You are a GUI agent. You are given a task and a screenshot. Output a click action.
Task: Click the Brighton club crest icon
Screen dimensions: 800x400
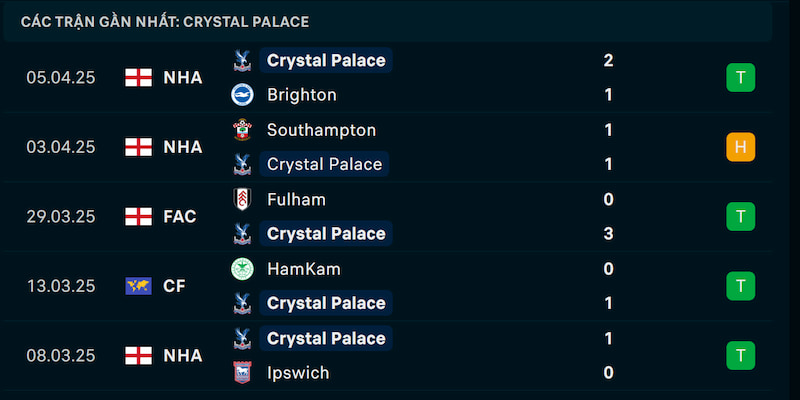[x=242, y=95]
